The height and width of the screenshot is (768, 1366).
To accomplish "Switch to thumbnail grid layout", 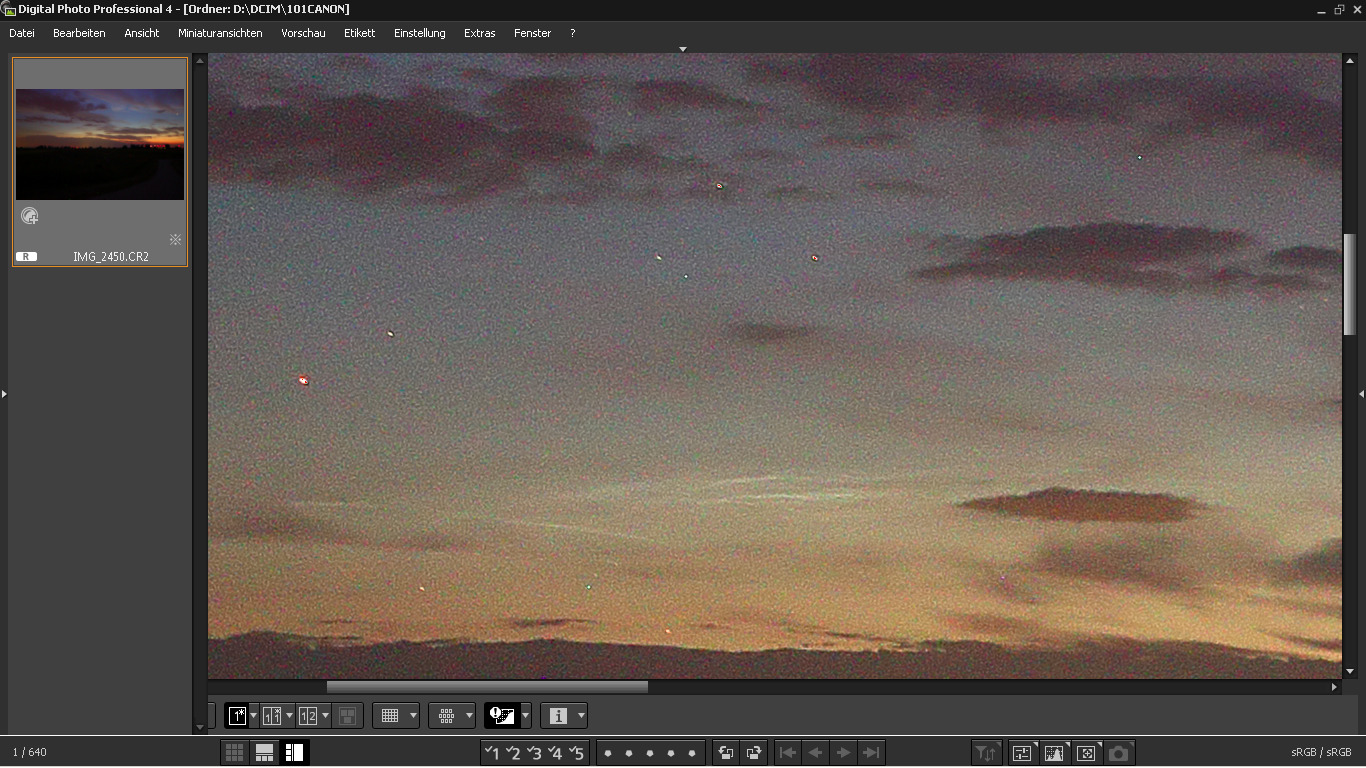I will (x=234, y=753).
